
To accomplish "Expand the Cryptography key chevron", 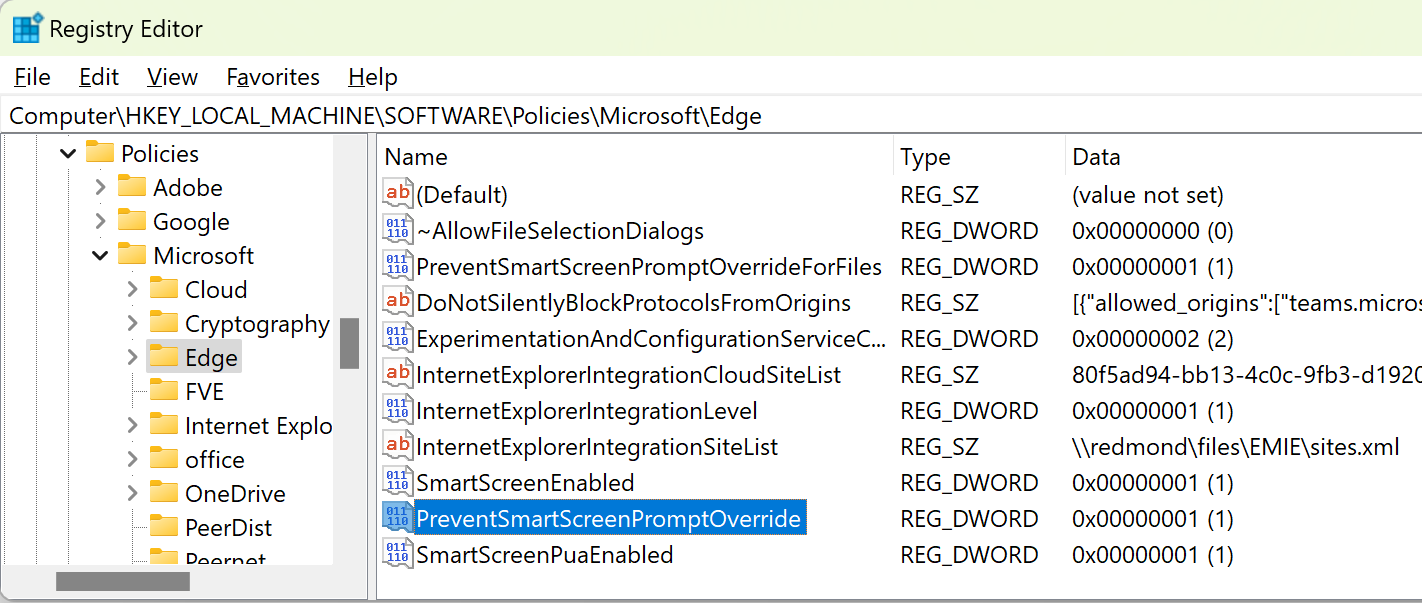I will 132,323.
